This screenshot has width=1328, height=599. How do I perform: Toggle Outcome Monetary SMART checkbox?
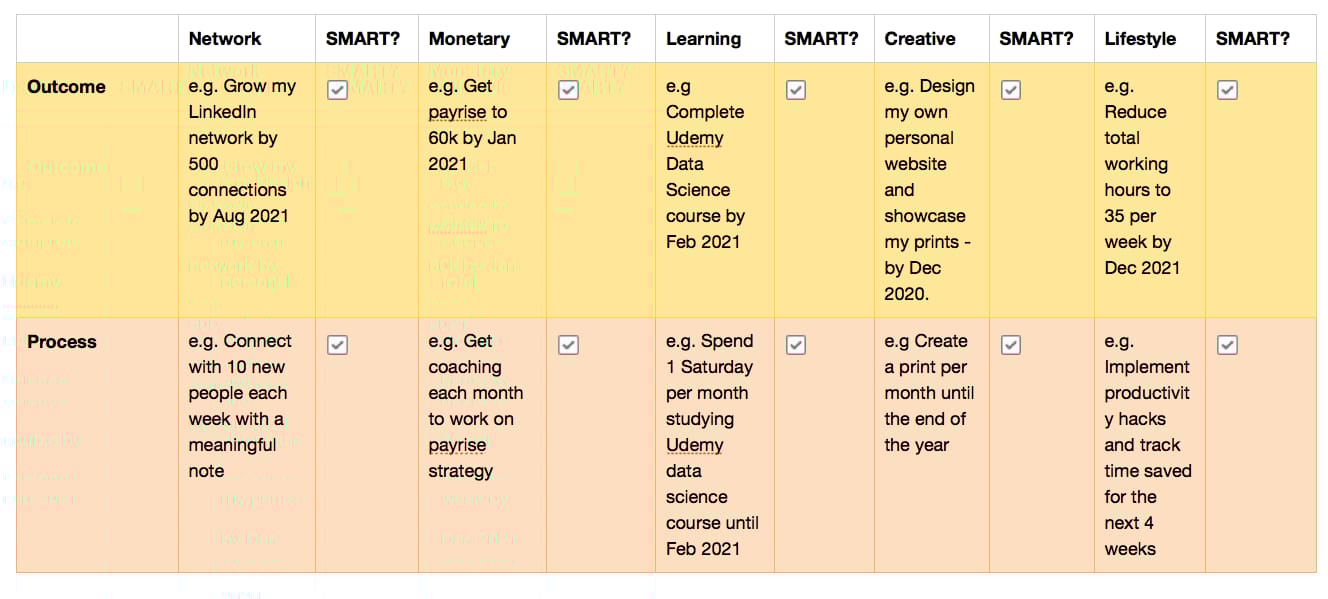coord(568,90)
